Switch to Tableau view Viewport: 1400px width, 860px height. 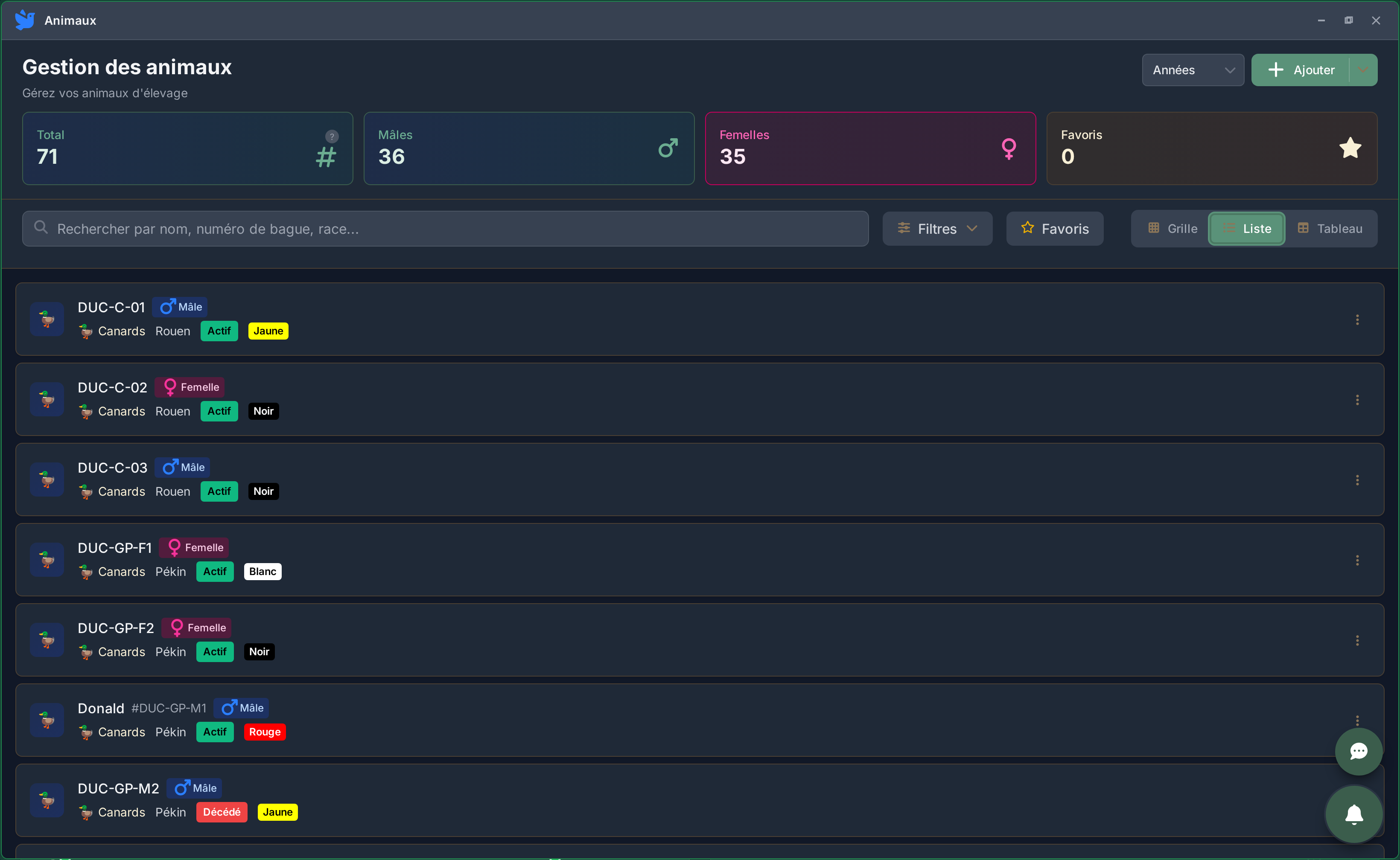click(x=1330, y=229)
